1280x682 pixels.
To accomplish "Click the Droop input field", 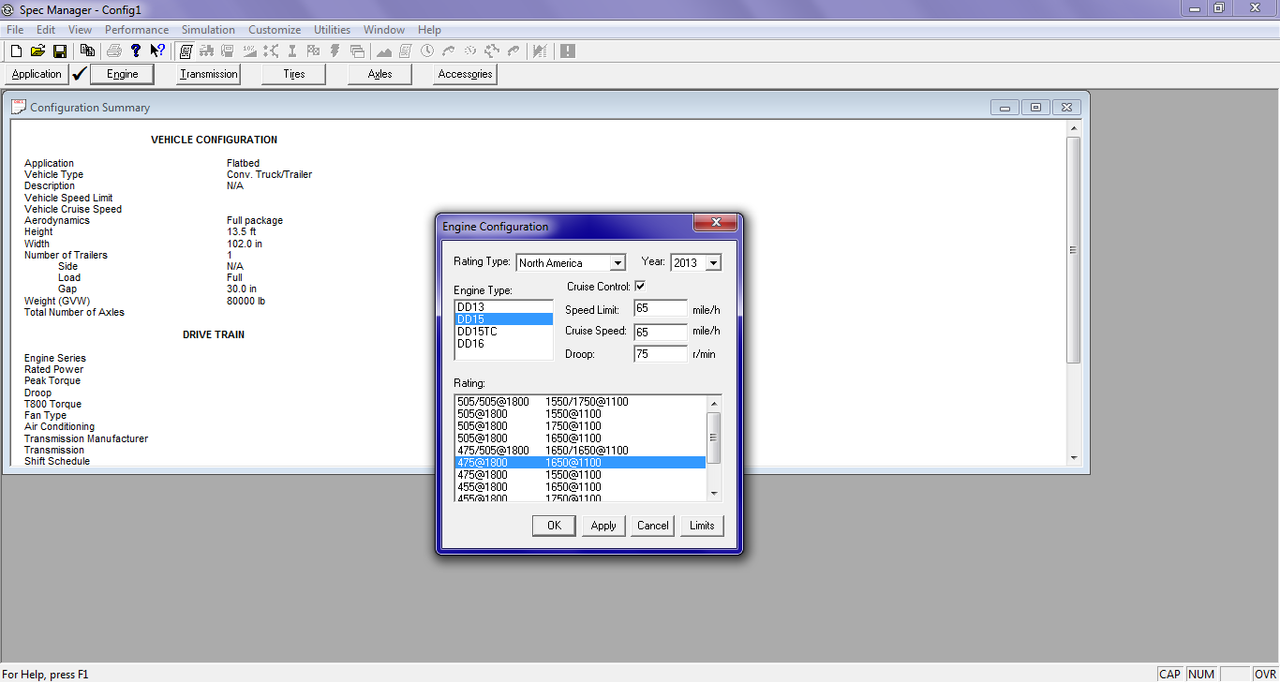I will coord(660,353).
